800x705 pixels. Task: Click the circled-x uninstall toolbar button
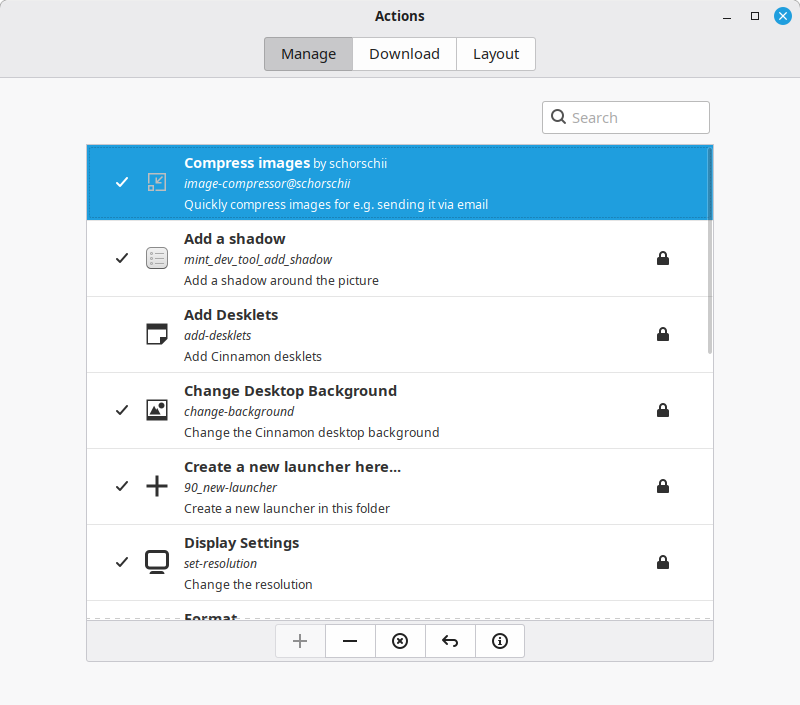coord(400,641)
